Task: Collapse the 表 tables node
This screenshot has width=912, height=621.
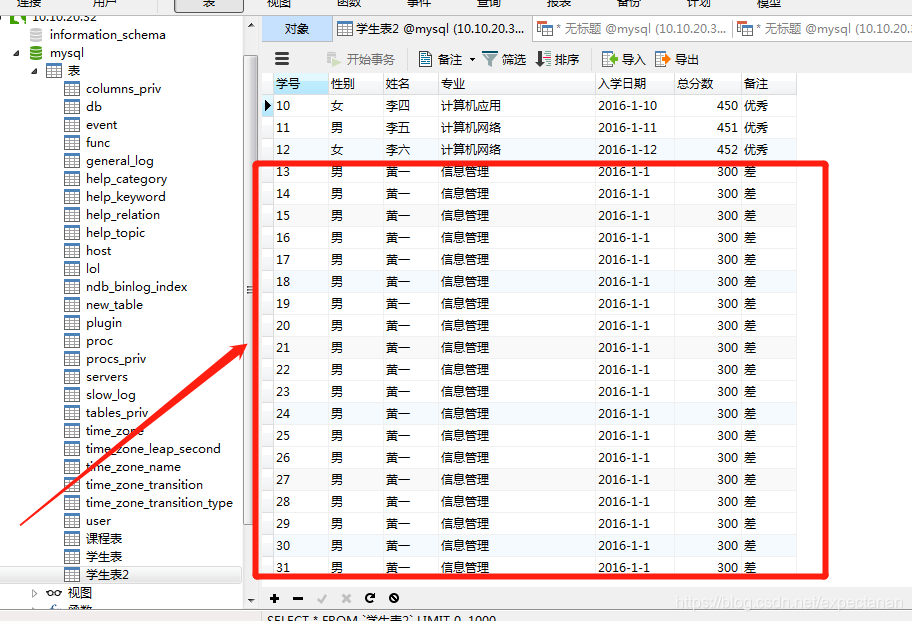Action: 34,71
